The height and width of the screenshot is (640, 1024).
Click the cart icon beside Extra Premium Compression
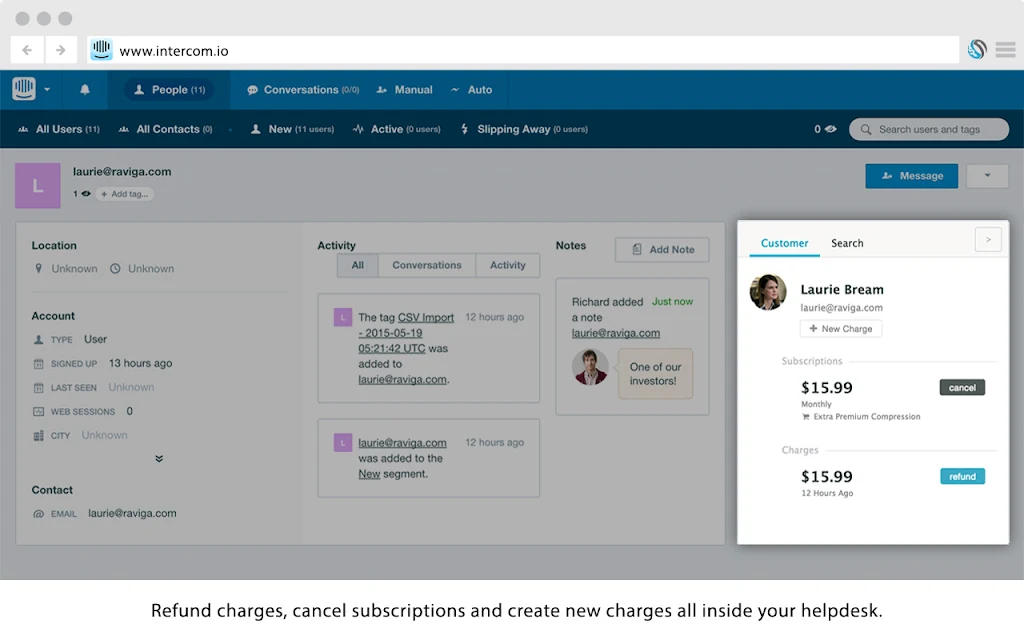pos(806,417)
